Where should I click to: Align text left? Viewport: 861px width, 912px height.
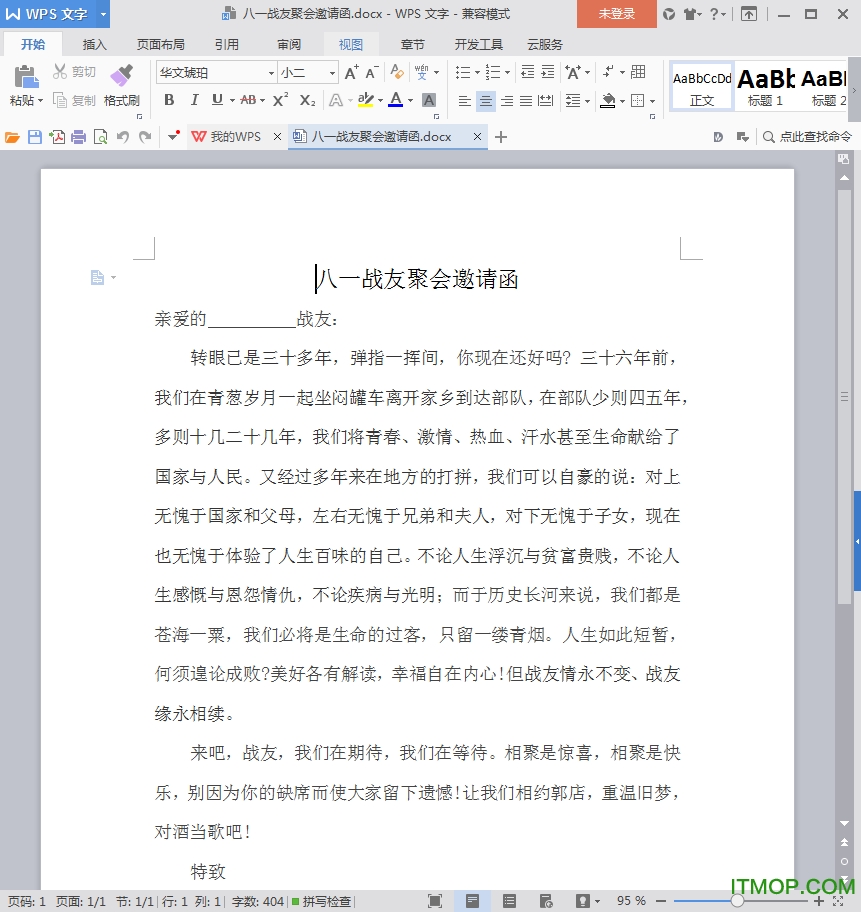point(464,101)
